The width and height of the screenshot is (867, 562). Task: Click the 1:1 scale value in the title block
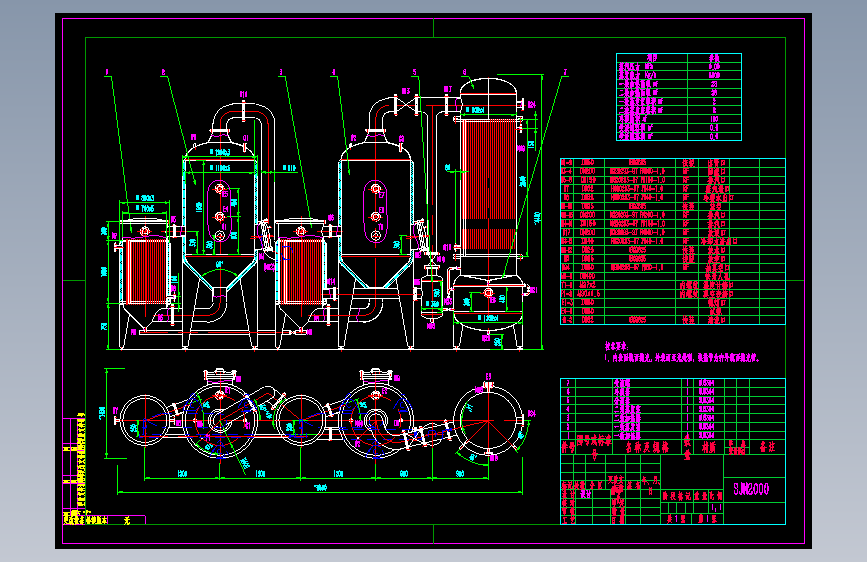(716, 507)
